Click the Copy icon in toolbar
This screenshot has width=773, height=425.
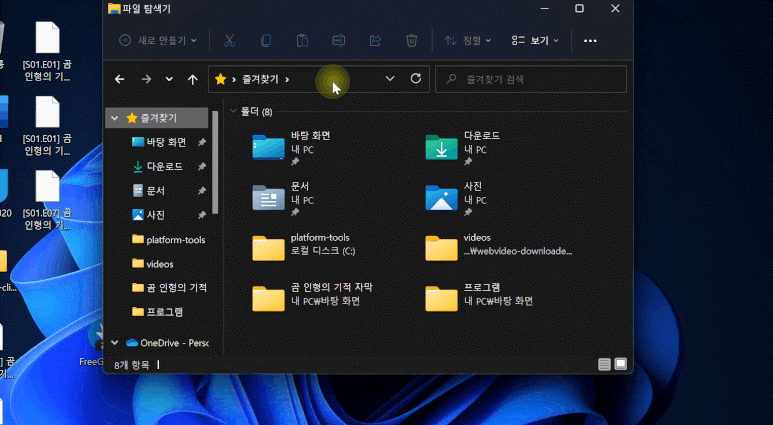pos(266,40)
